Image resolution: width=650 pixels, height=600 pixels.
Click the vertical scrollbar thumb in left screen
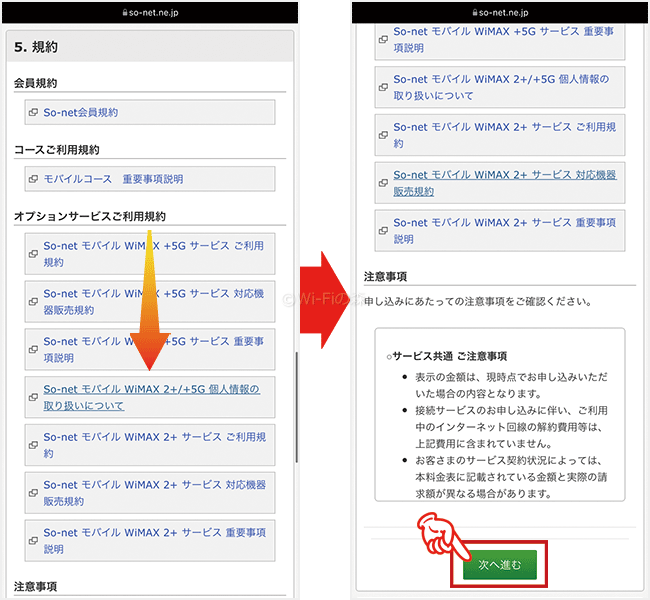296,407
